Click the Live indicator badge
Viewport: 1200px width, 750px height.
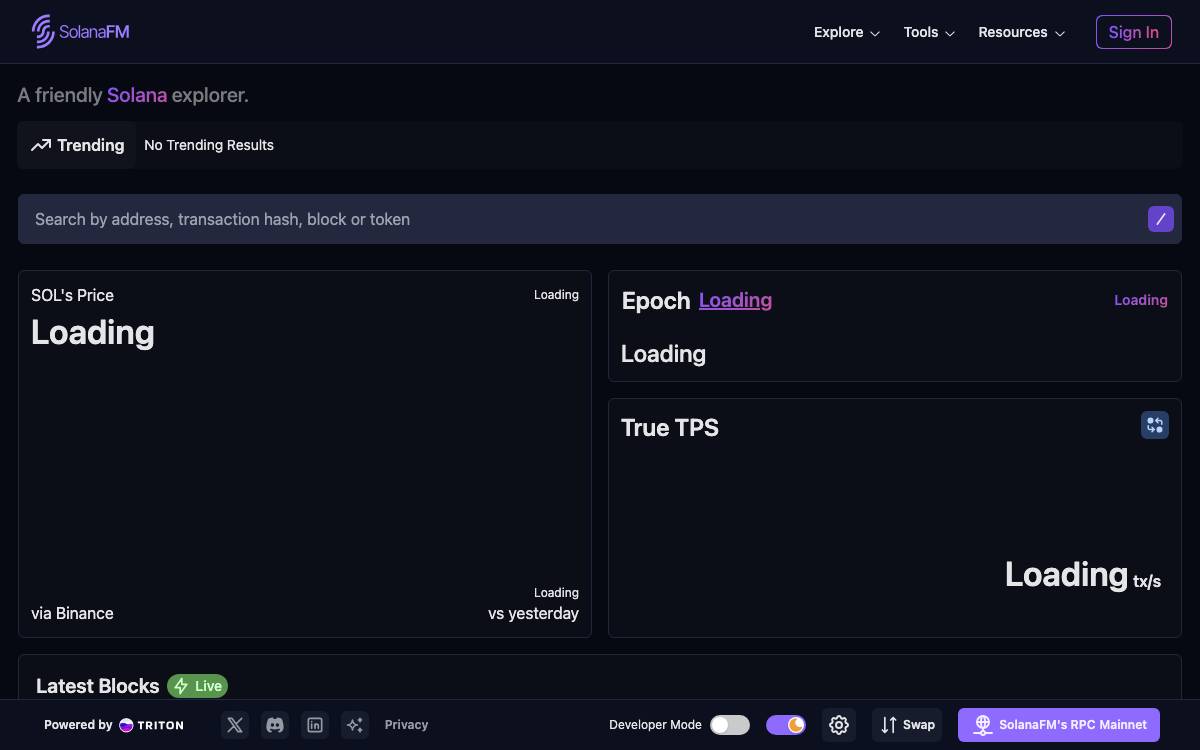(197, 686)
